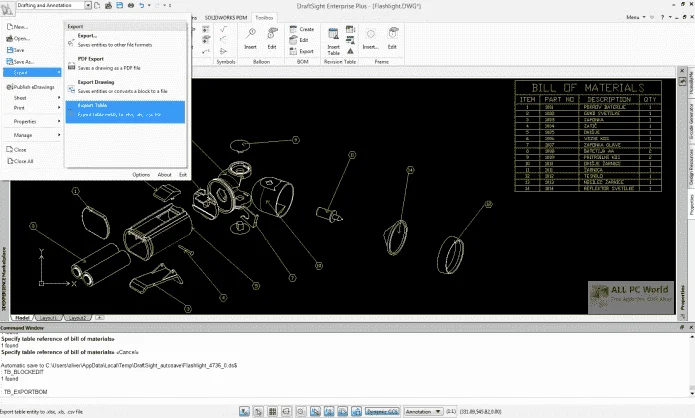The width and height of the screenshot is (695, 418).
Task: Click the Options button in application menu
Action: [x=141, y=175]
